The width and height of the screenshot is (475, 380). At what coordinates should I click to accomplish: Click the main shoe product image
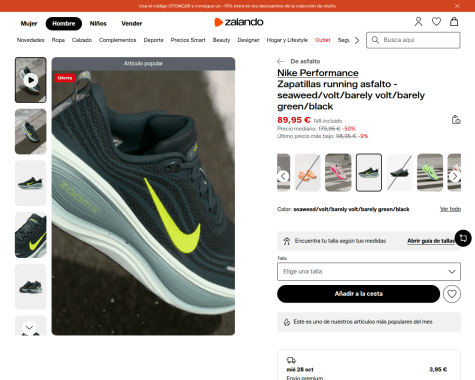(143, 203)
